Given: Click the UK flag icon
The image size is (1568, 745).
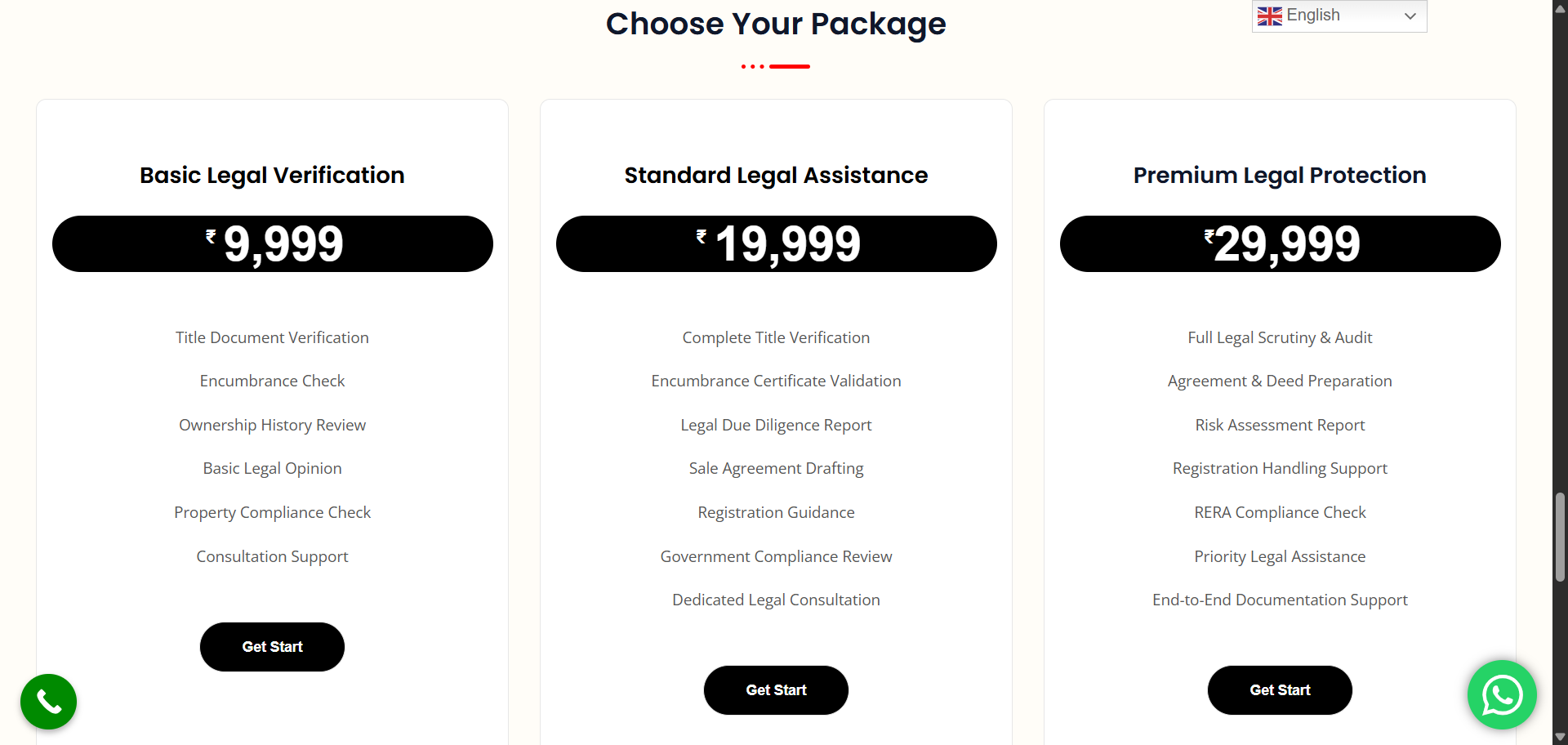Looking at the screenshot, I should 1269,16.
